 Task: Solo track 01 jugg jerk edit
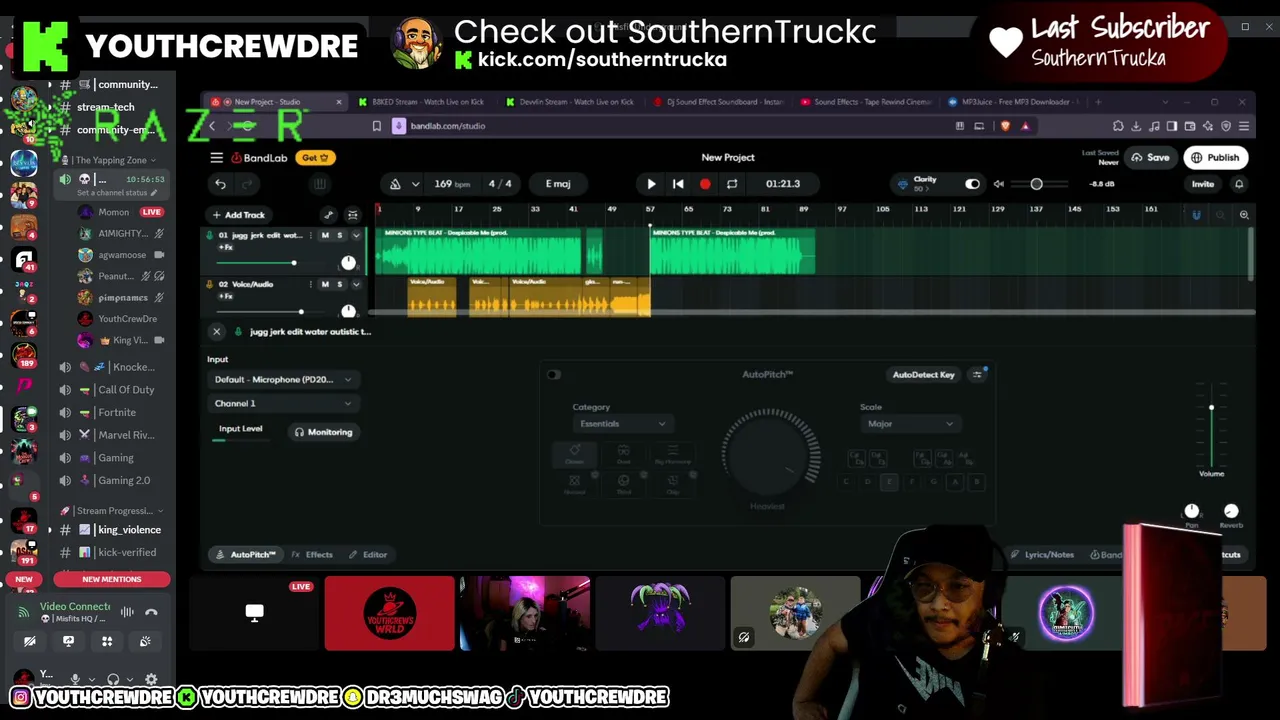339,236
